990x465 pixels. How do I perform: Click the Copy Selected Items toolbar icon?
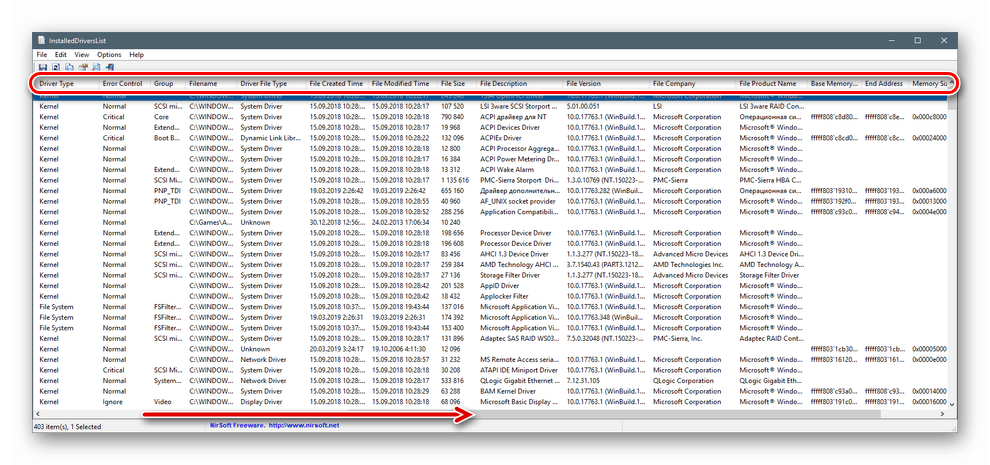[x=69, y=67]
